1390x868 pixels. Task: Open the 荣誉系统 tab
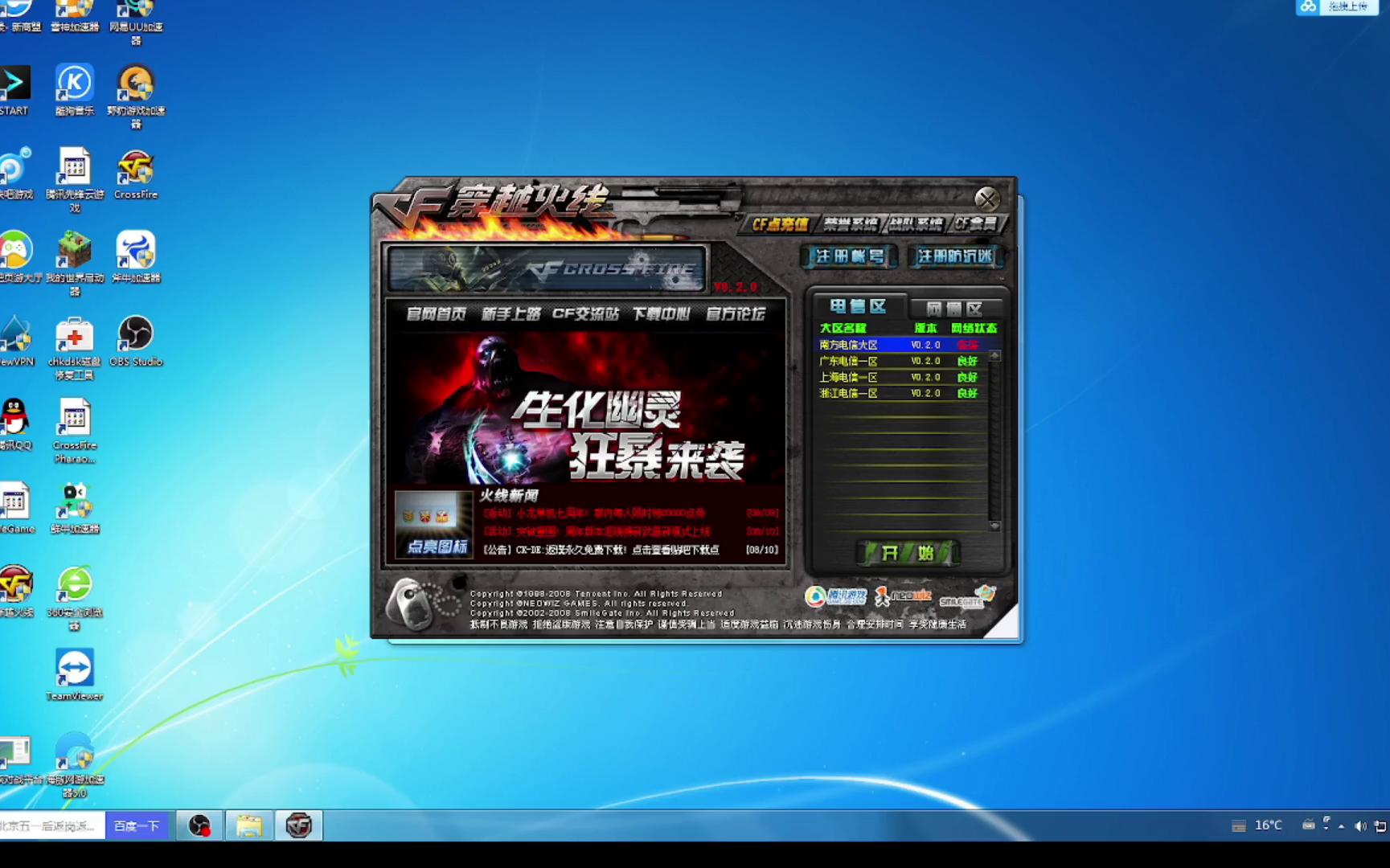(850, 224)
